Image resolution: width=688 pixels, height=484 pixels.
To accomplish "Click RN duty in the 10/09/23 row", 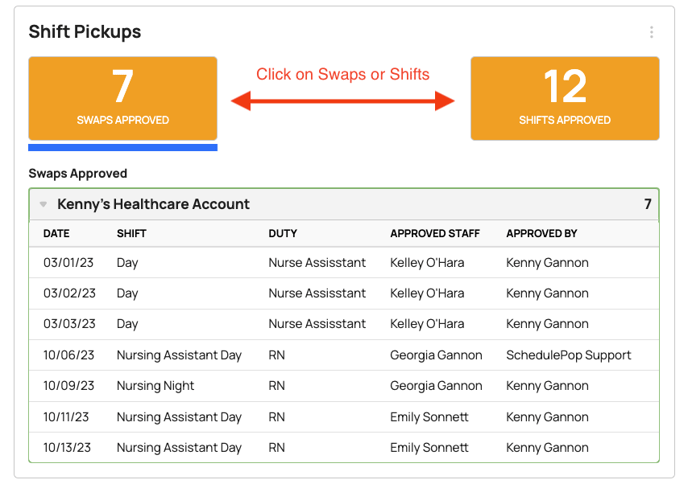I will tap(276, 386).
